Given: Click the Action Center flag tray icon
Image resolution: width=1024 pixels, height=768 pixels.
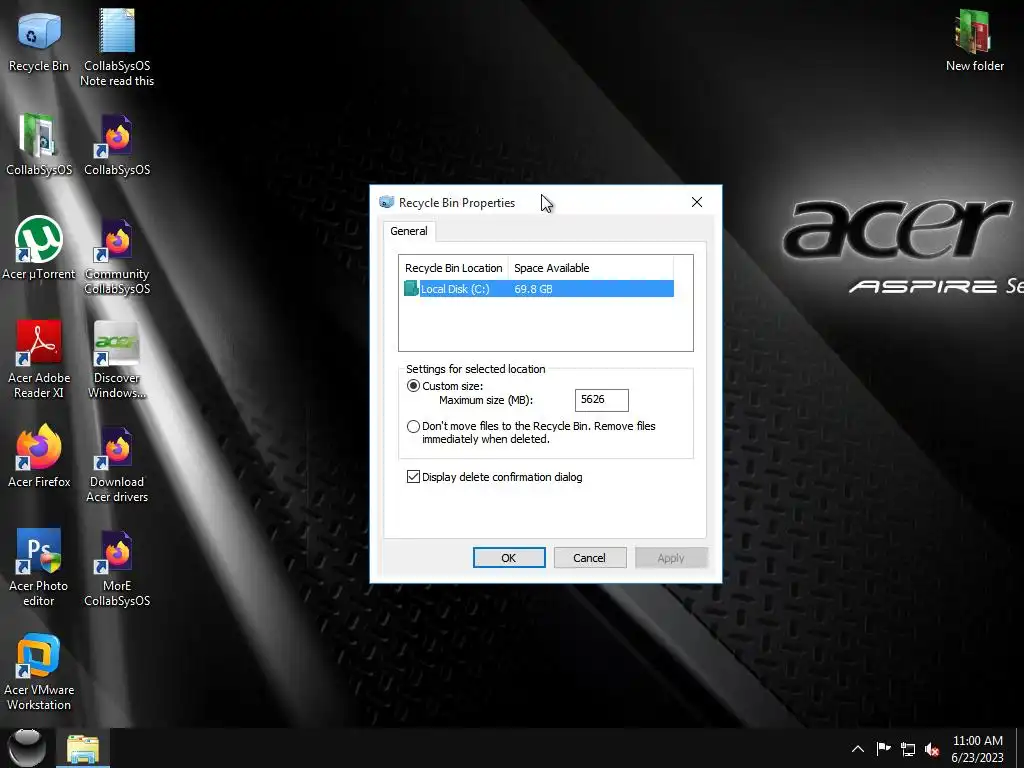Looking at the screenshot, I should pyautogui.click(x=883, y=749).
